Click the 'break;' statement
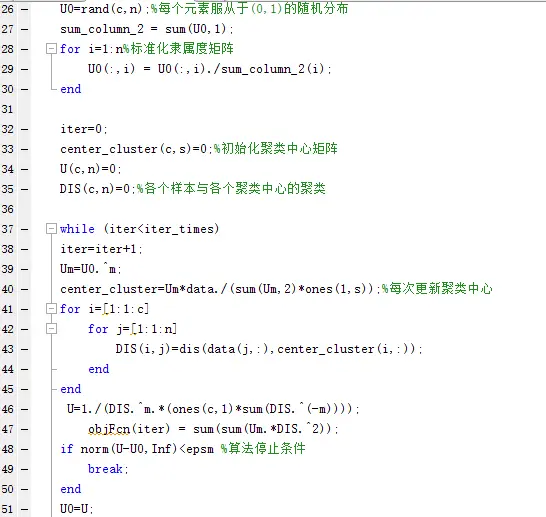 108,469
